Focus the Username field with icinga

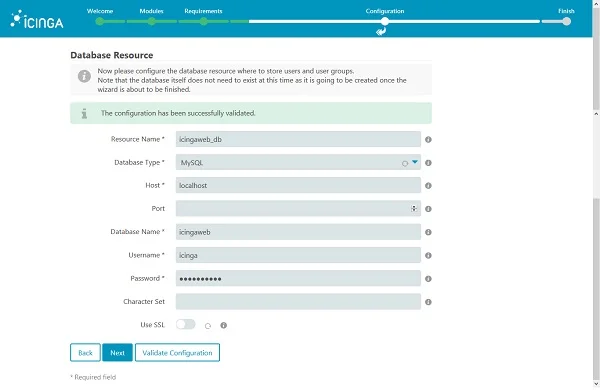click(298, 255)
